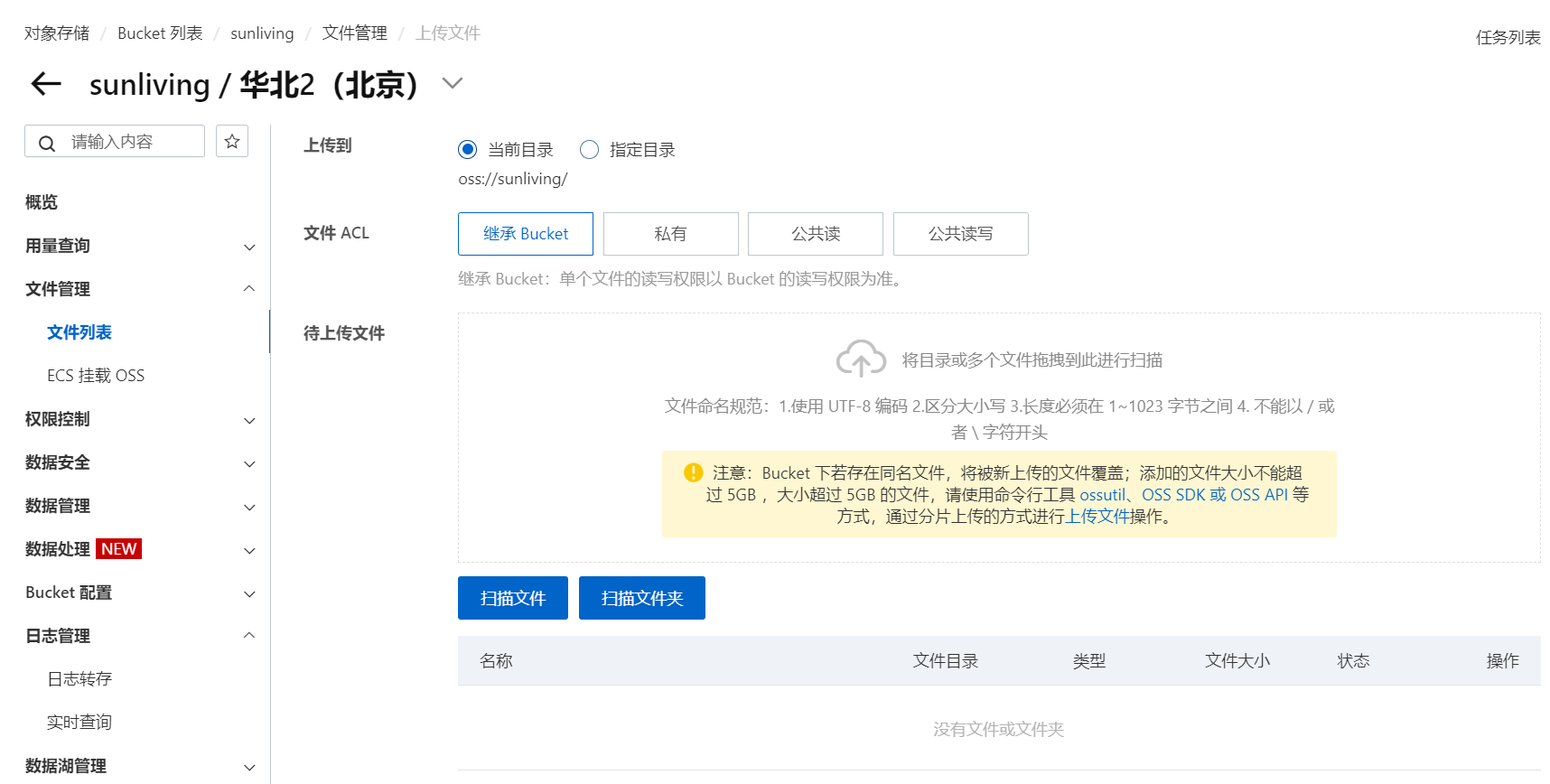Open the bucket region dropdown chevron
Screen dimensions: 1550x784
coord(453,83)
